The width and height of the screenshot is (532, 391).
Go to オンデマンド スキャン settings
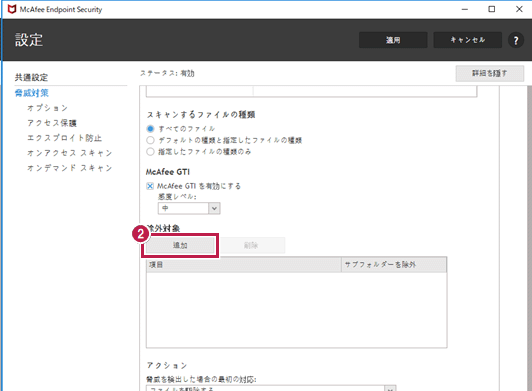(70, 168)
